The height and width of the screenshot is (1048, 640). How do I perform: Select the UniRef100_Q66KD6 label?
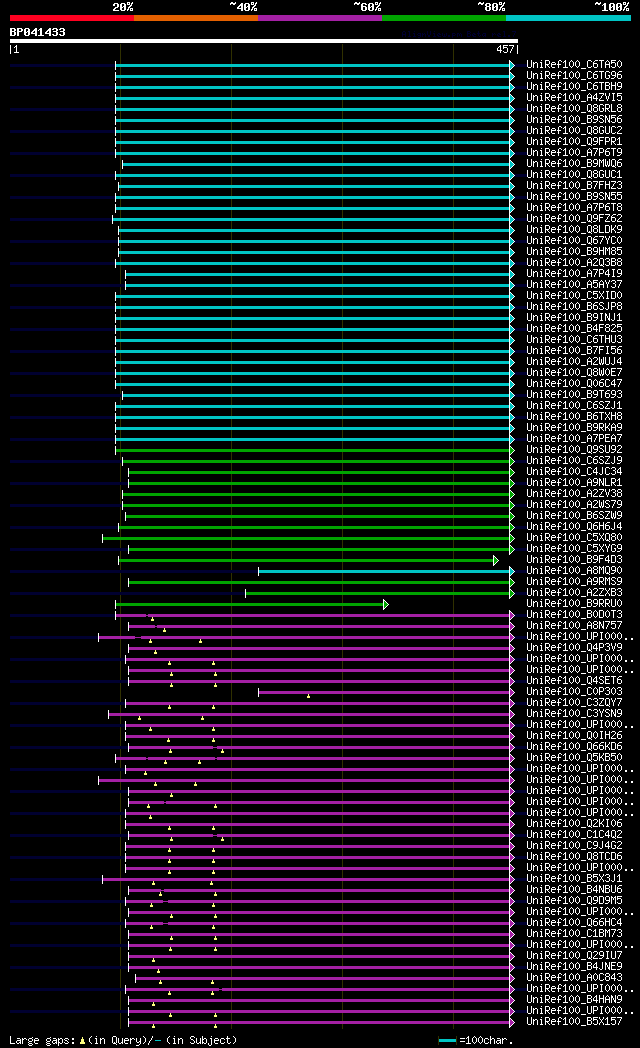coord(574,746)
